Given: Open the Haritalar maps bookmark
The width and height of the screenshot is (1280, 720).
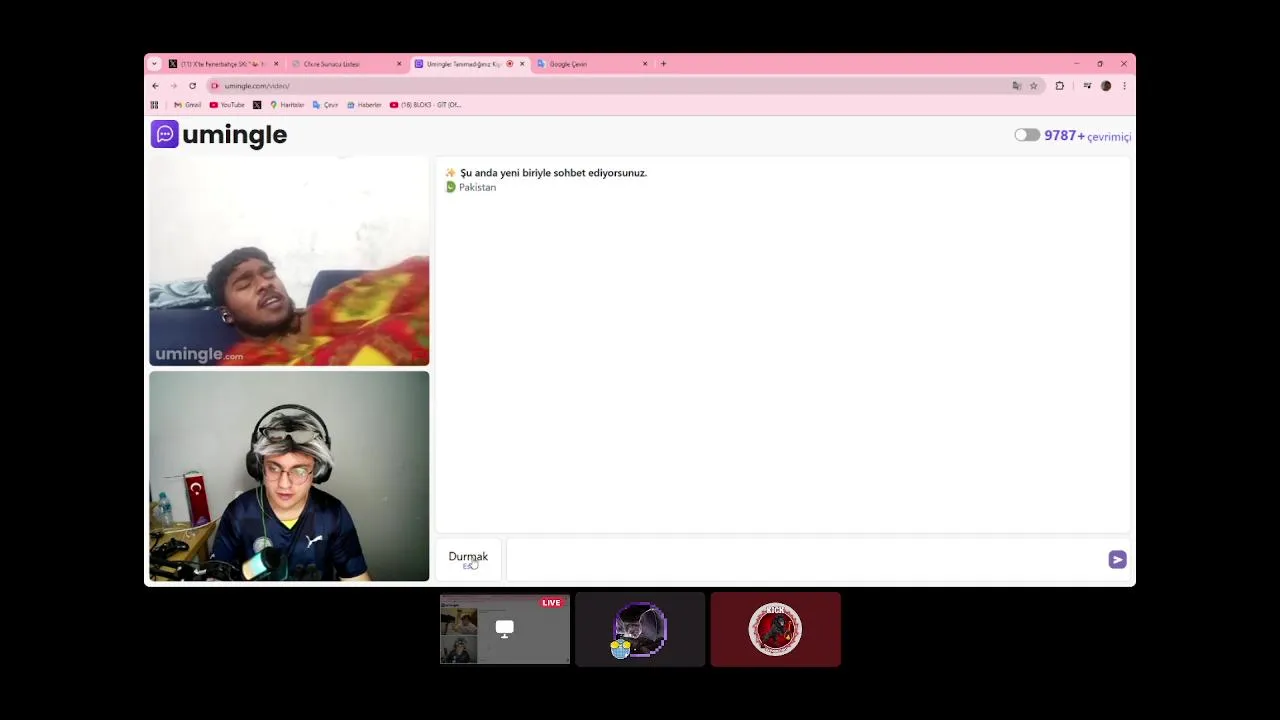Looking at the screenshot, I should coord(287,105).
